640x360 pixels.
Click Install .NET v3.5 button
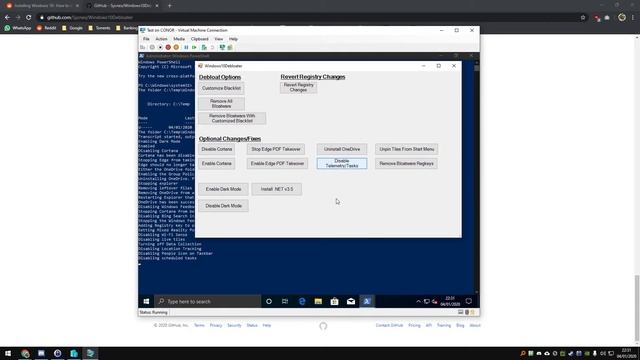tap(277, 189)
